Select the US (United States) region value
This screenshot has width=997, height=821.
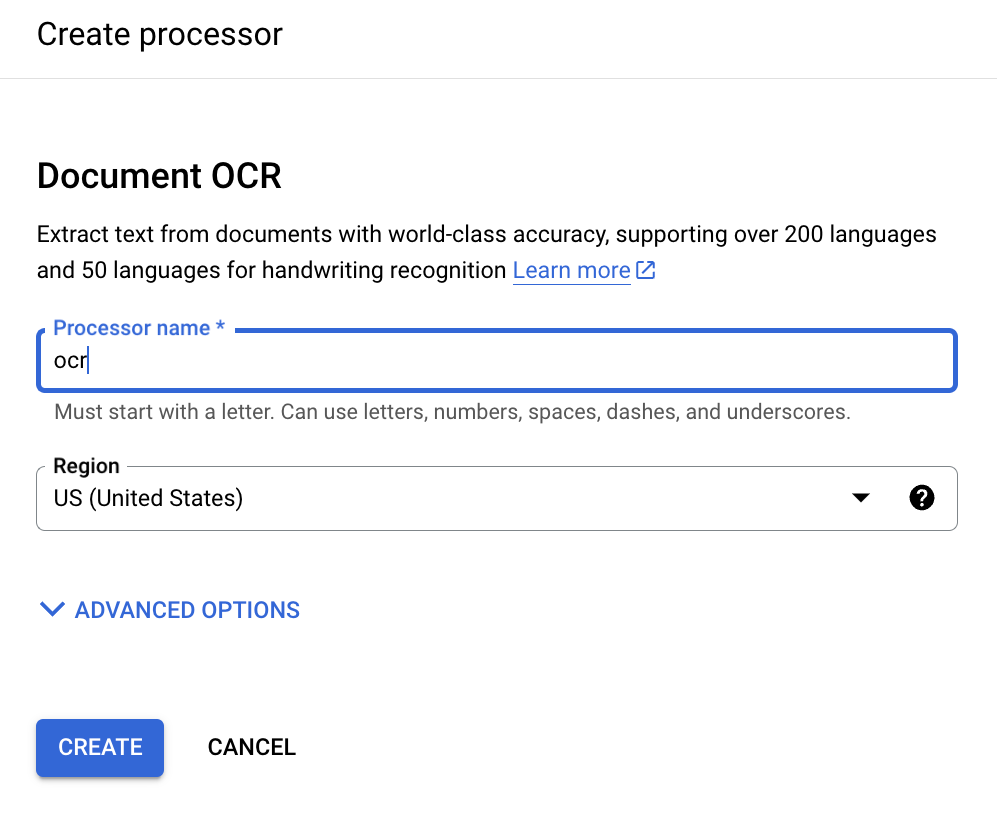[x=148, y=498]
